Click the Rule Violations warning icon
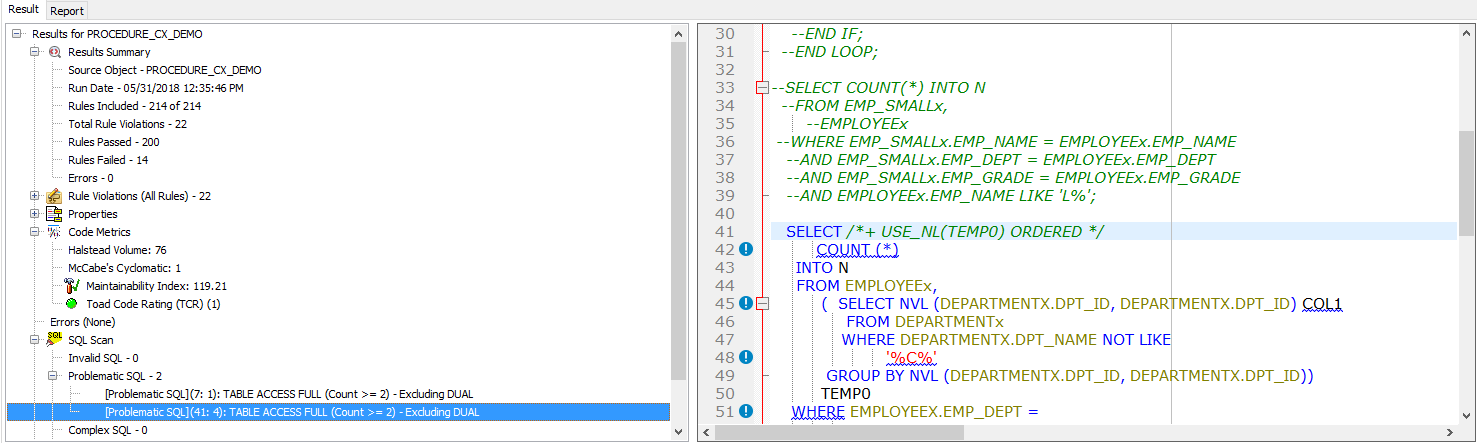 click(x=55, y=196)
